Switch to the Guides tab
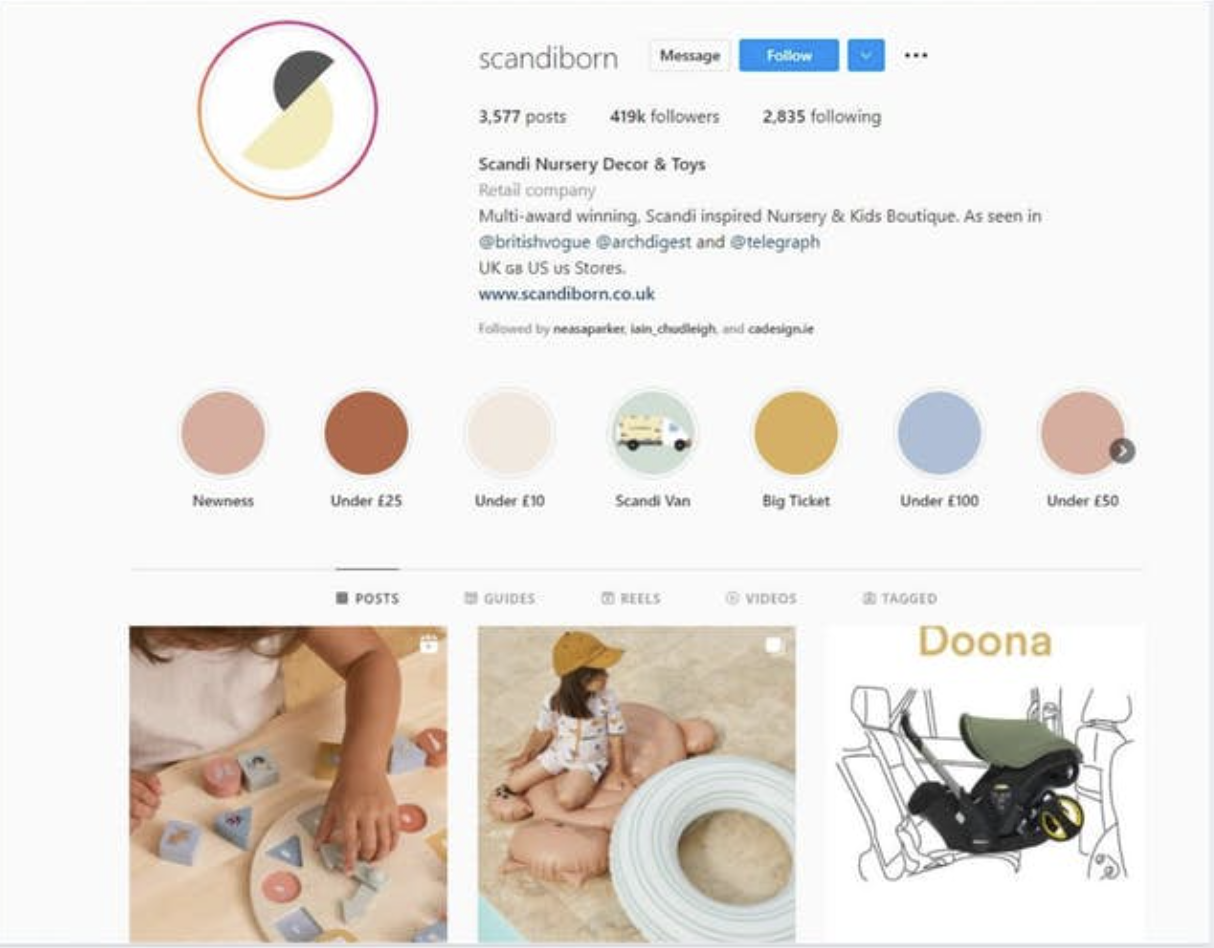Viewport: 1214px width, 948px height. (x=500, y=598)
